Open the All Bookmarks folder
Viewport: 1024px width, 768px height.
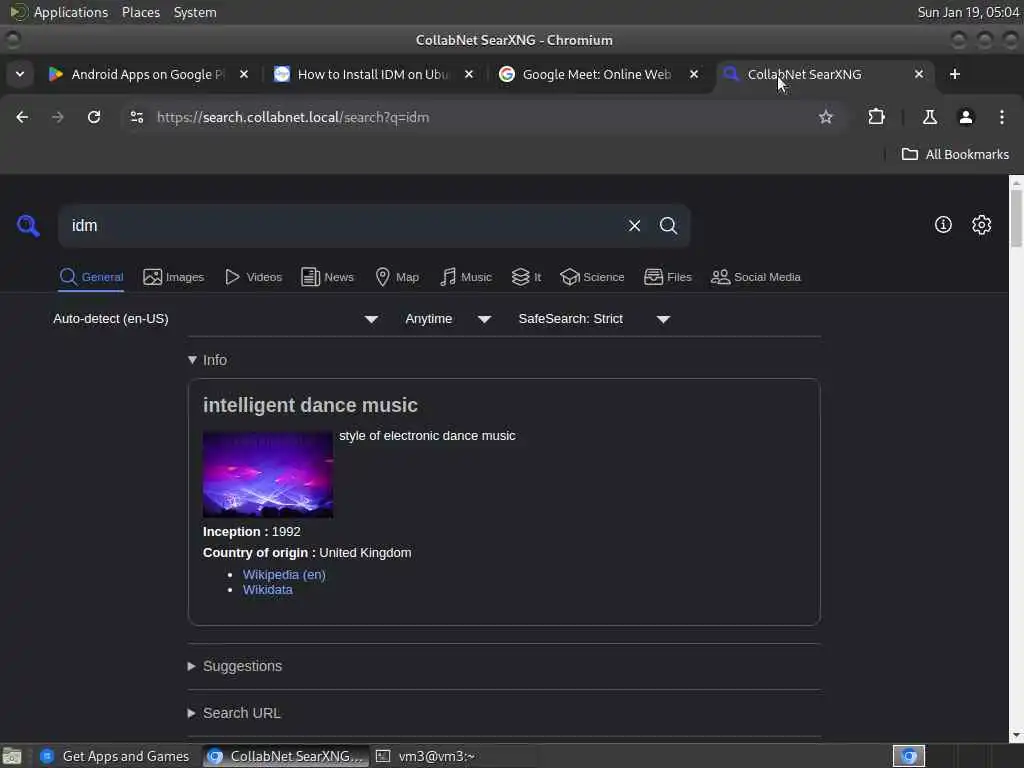tap(955, 154)
